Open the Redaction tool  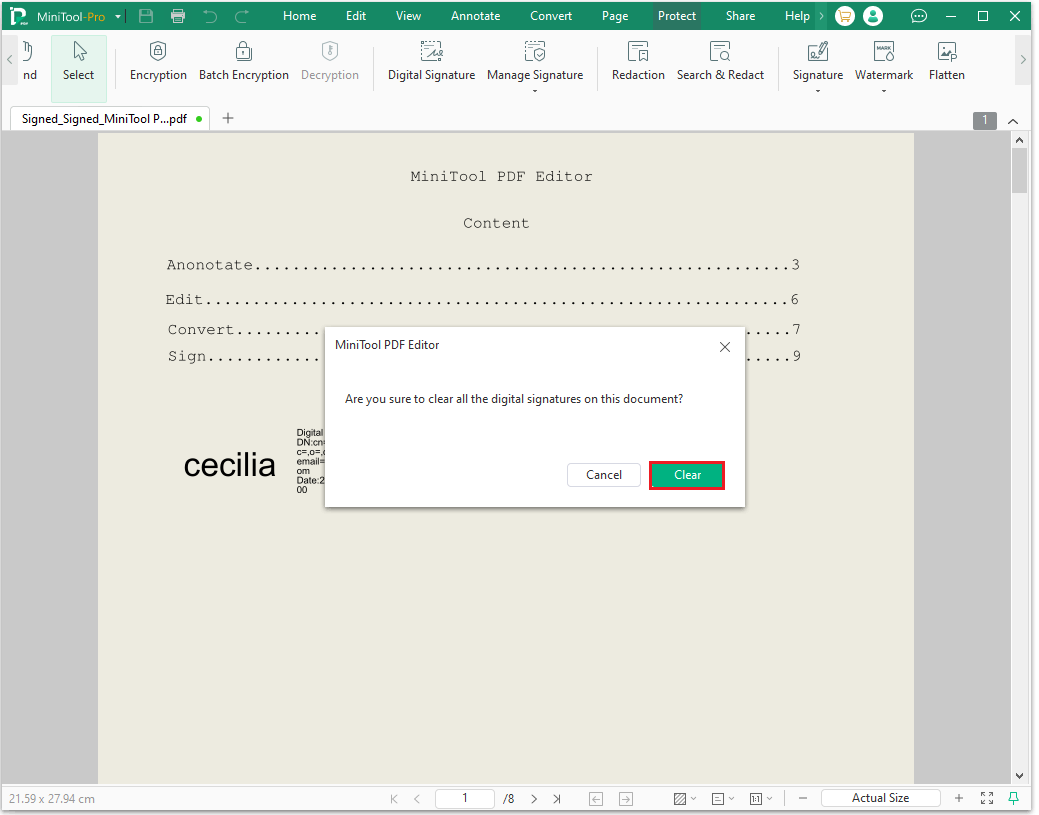pyautogui.click(x=638, y=62)
